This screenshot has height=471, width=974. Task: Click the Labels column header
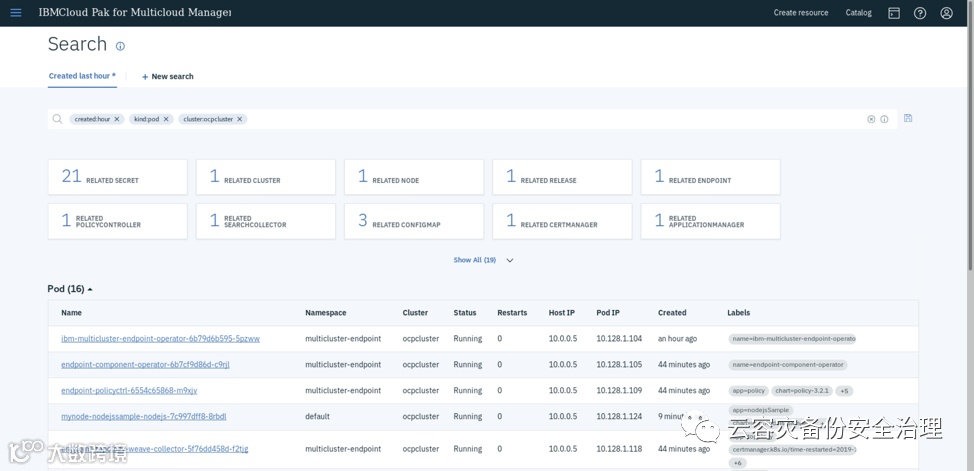point(739,313)
